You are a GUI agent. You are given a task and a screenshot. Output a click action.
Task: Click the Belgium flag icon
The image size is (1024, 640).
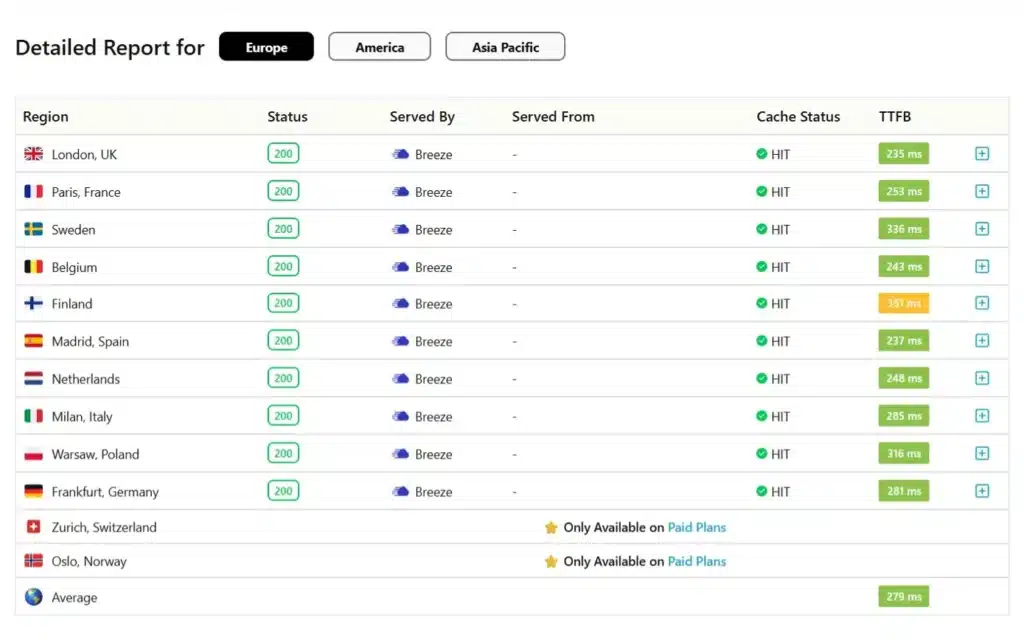click(x=33, y=266)
